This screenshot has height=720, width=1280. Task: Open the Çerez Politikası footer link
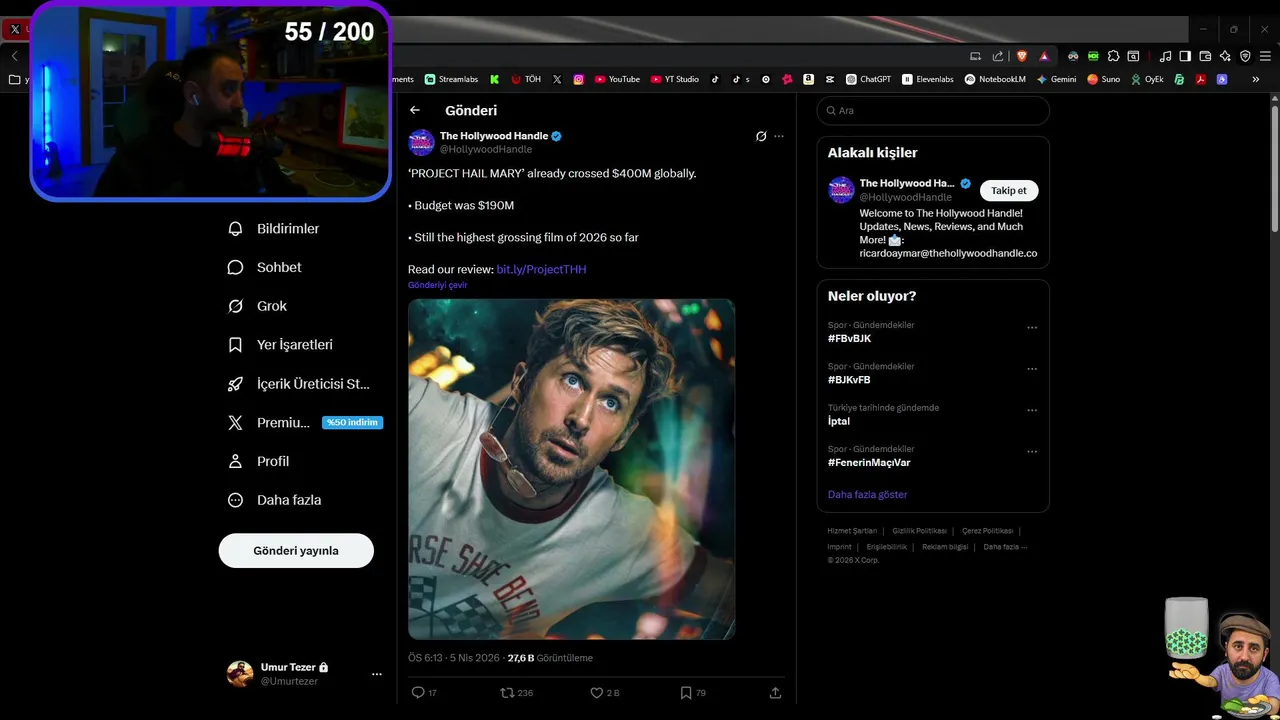pos(987,531)
